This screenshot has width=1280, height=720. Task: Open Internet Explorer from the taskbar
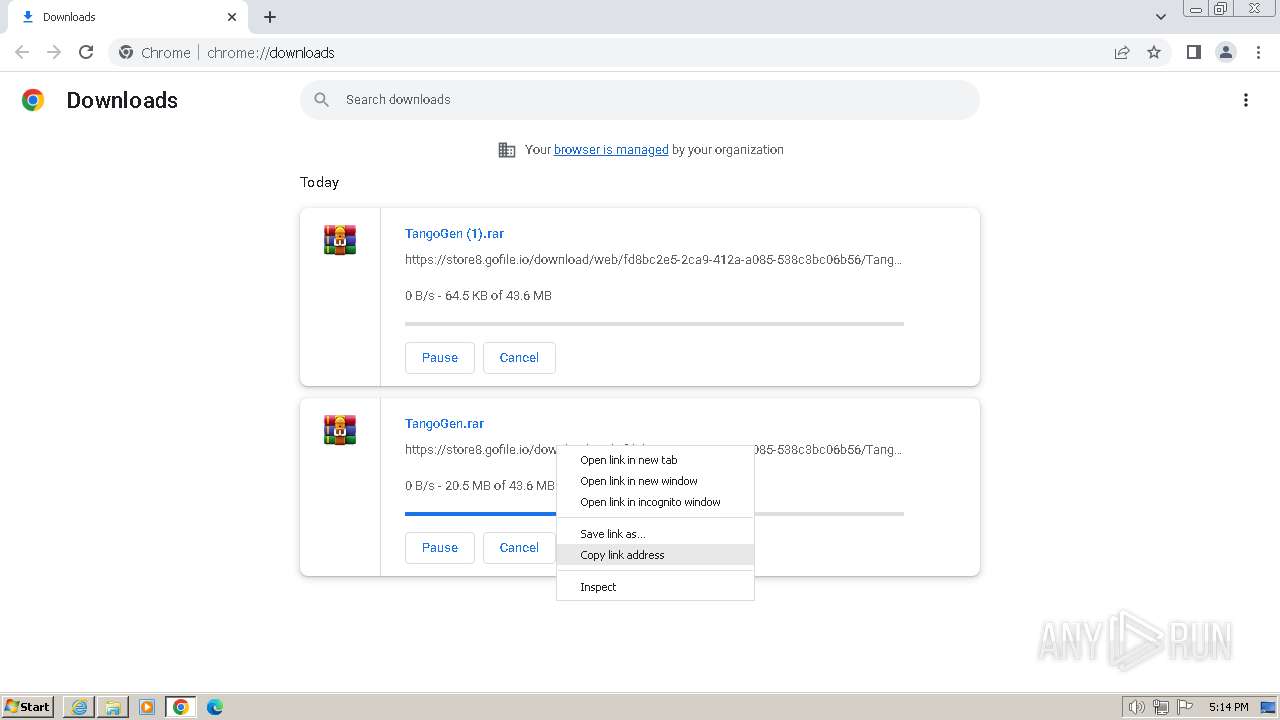pos(79,707)
